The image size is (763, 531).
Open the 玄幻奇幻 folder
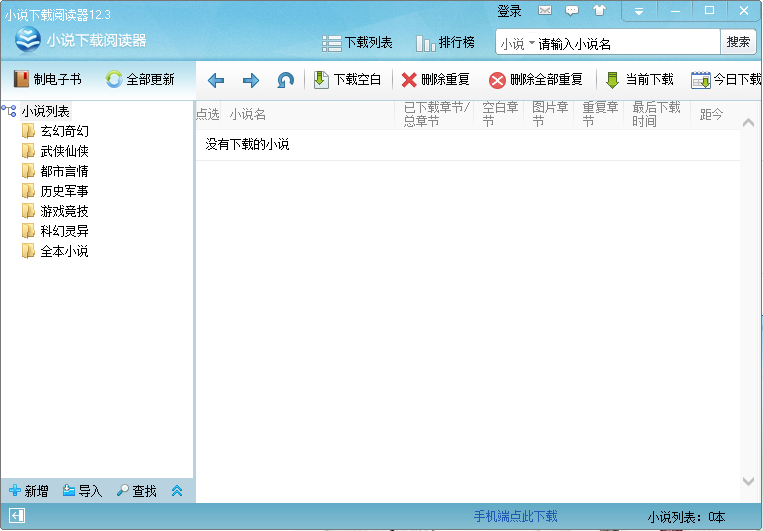coord(55,131)
